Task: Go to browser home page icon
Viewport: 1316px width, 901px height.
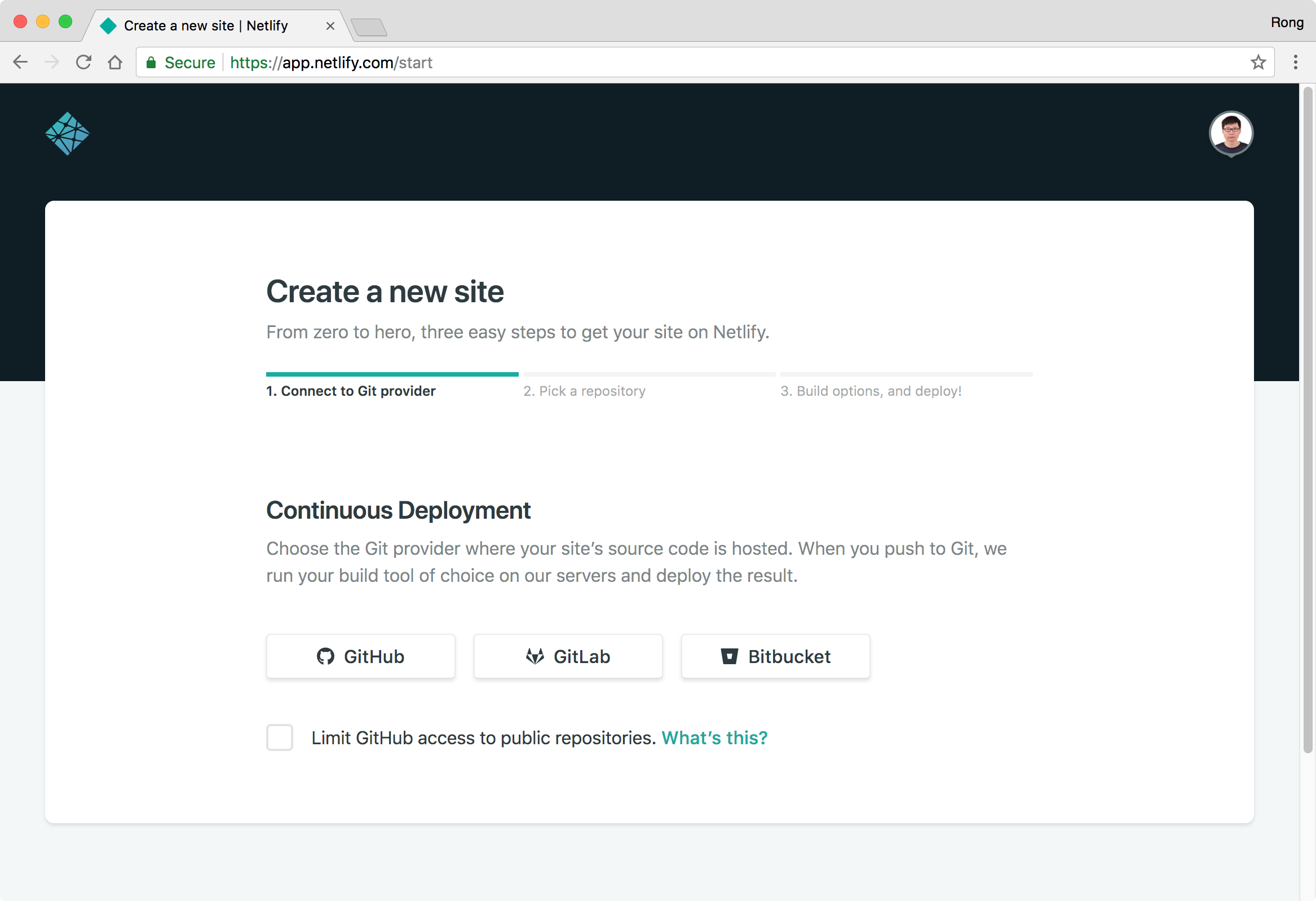Action: coord(115,62)
